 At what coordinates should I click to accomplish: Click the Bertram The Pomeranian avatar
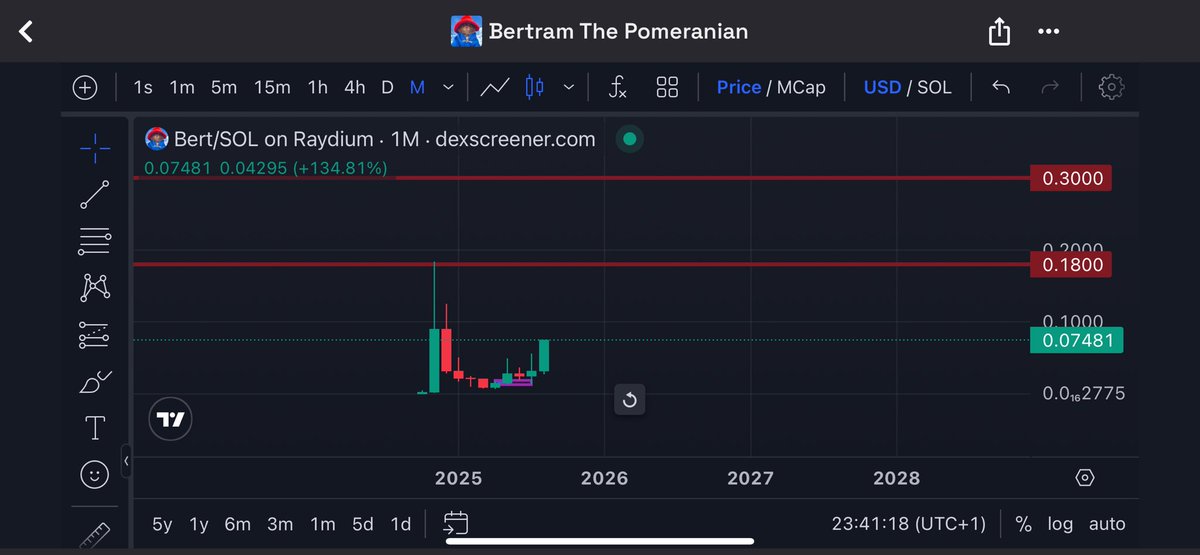click(x=466, y=31)
